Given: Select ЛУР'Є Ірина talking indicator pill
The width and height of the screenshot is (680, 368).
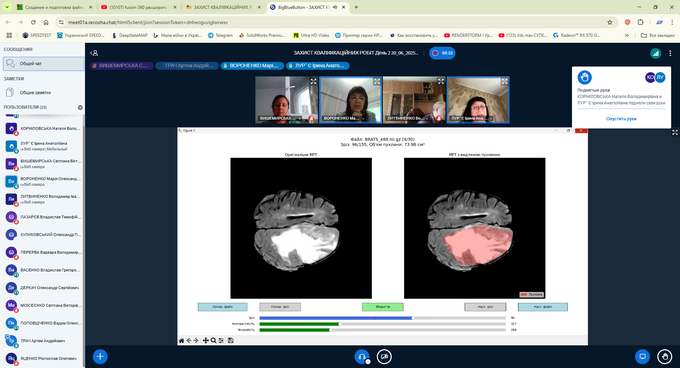Looking at the screenshot, I should [x=317, y=66].
